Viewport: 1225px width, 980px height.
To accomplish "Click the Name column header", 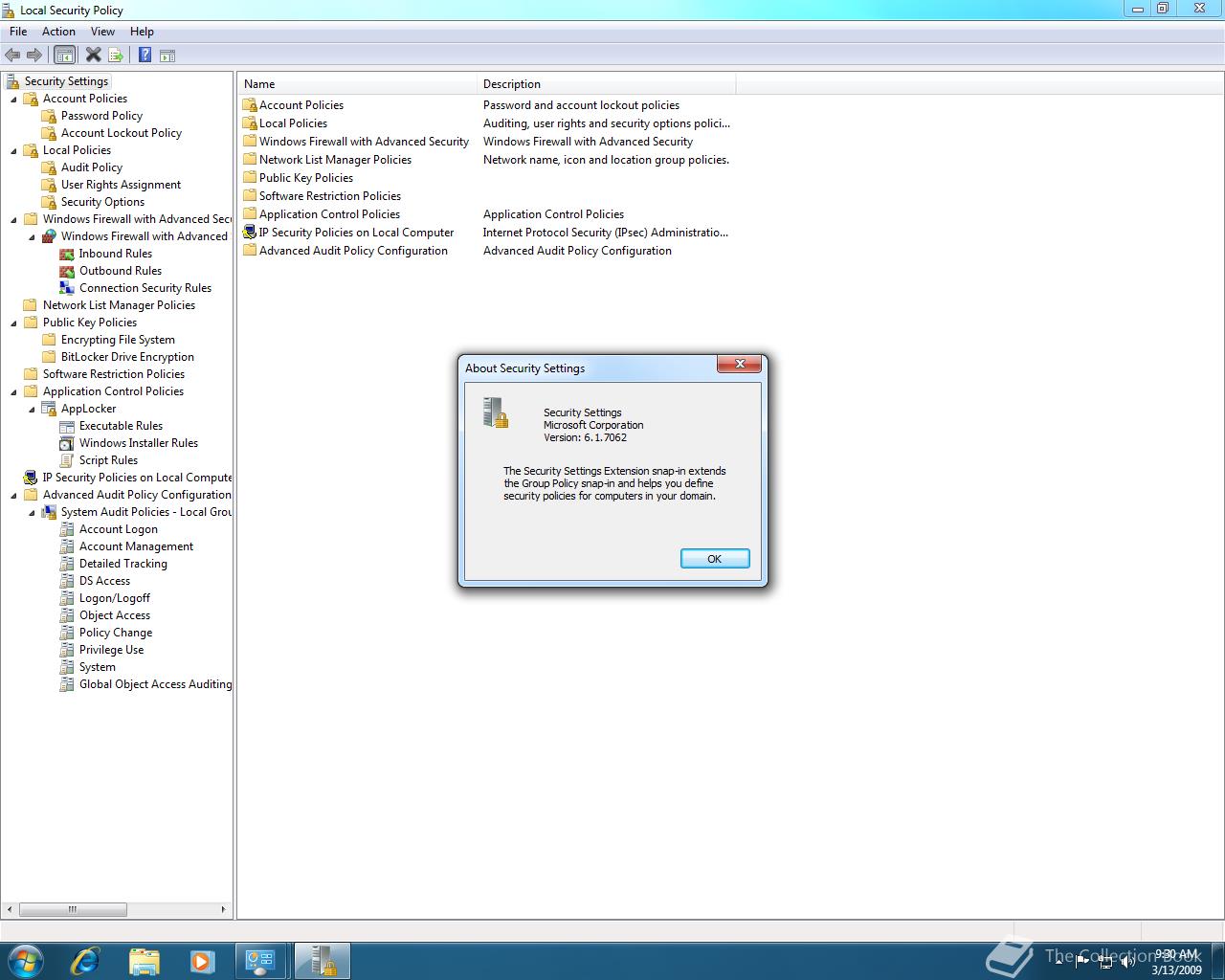I will tap(358, 84).
